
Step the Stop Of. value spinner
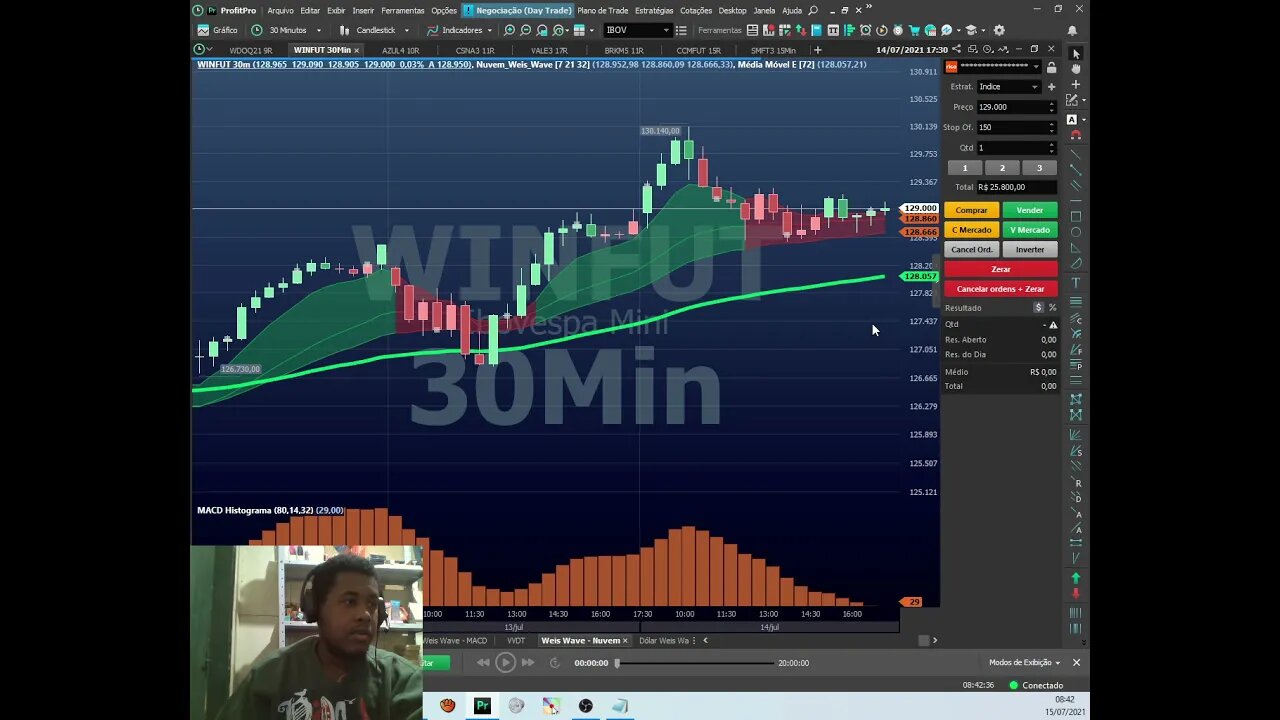(1051, 127)
